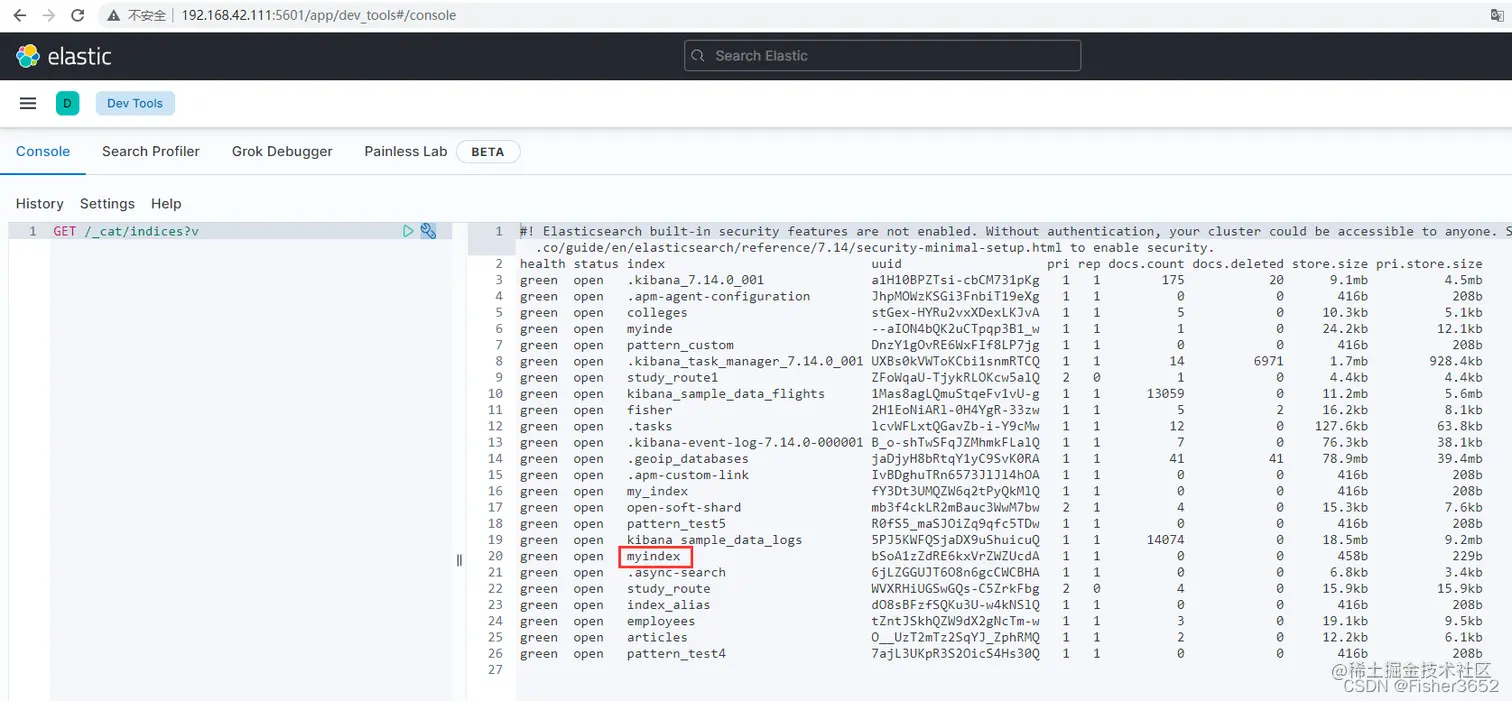This screenshot has width=1512, height=701.
Task: Click the GET /_cat/indices?v request line
Action: click(x=126, y=231)
